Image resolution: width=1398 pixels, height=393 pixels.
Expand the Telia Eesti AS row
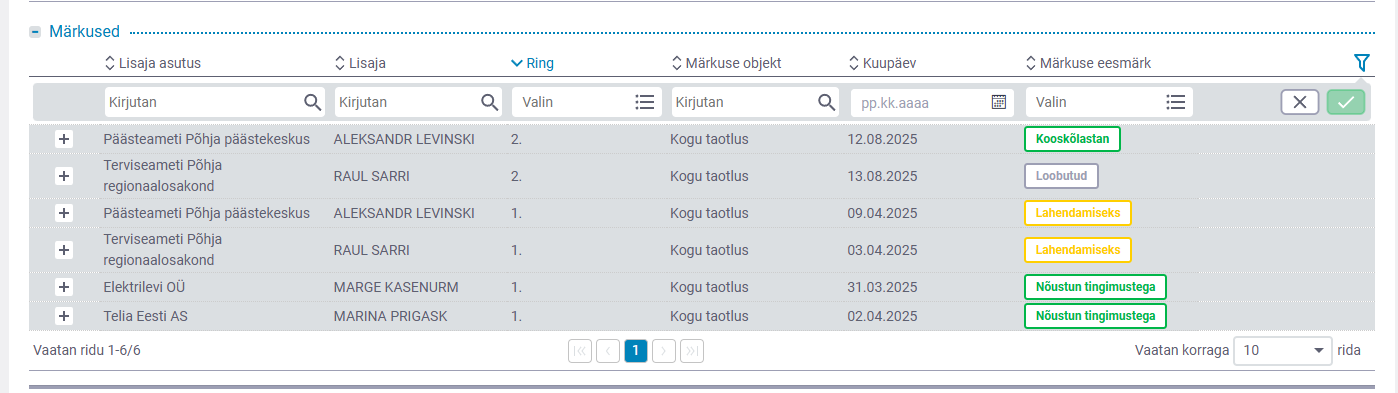tap(64, 316)
